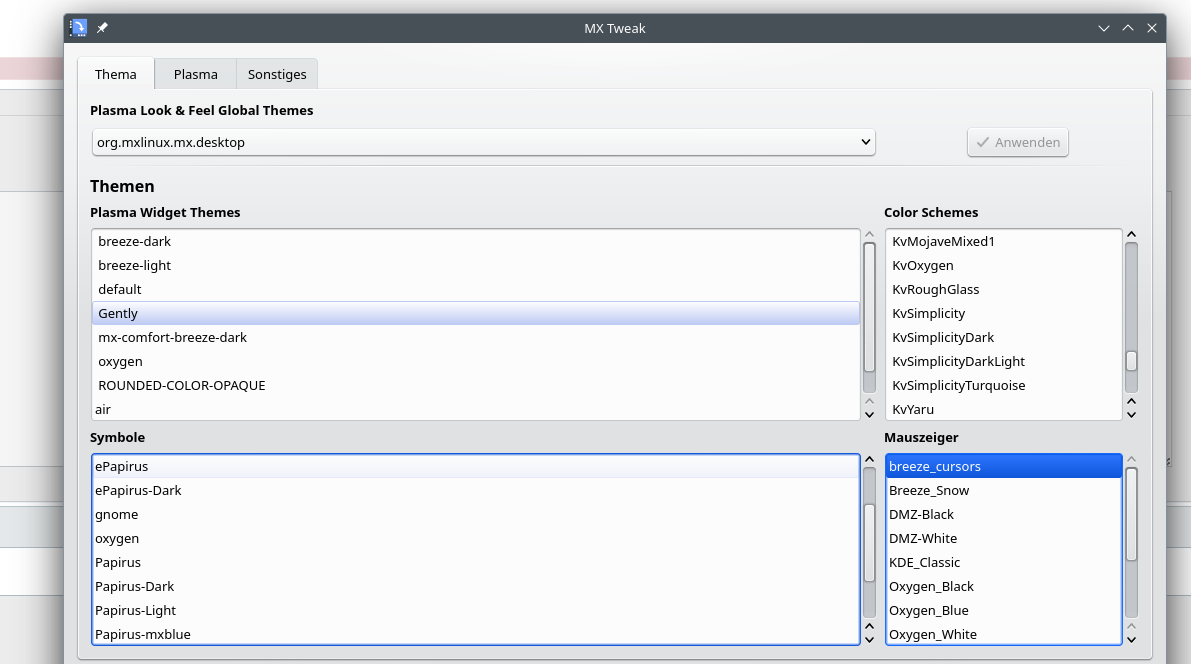Select DMZ-White mouse pointer
This screenshot has height=664, width=1191.
tap(1003, 539)
